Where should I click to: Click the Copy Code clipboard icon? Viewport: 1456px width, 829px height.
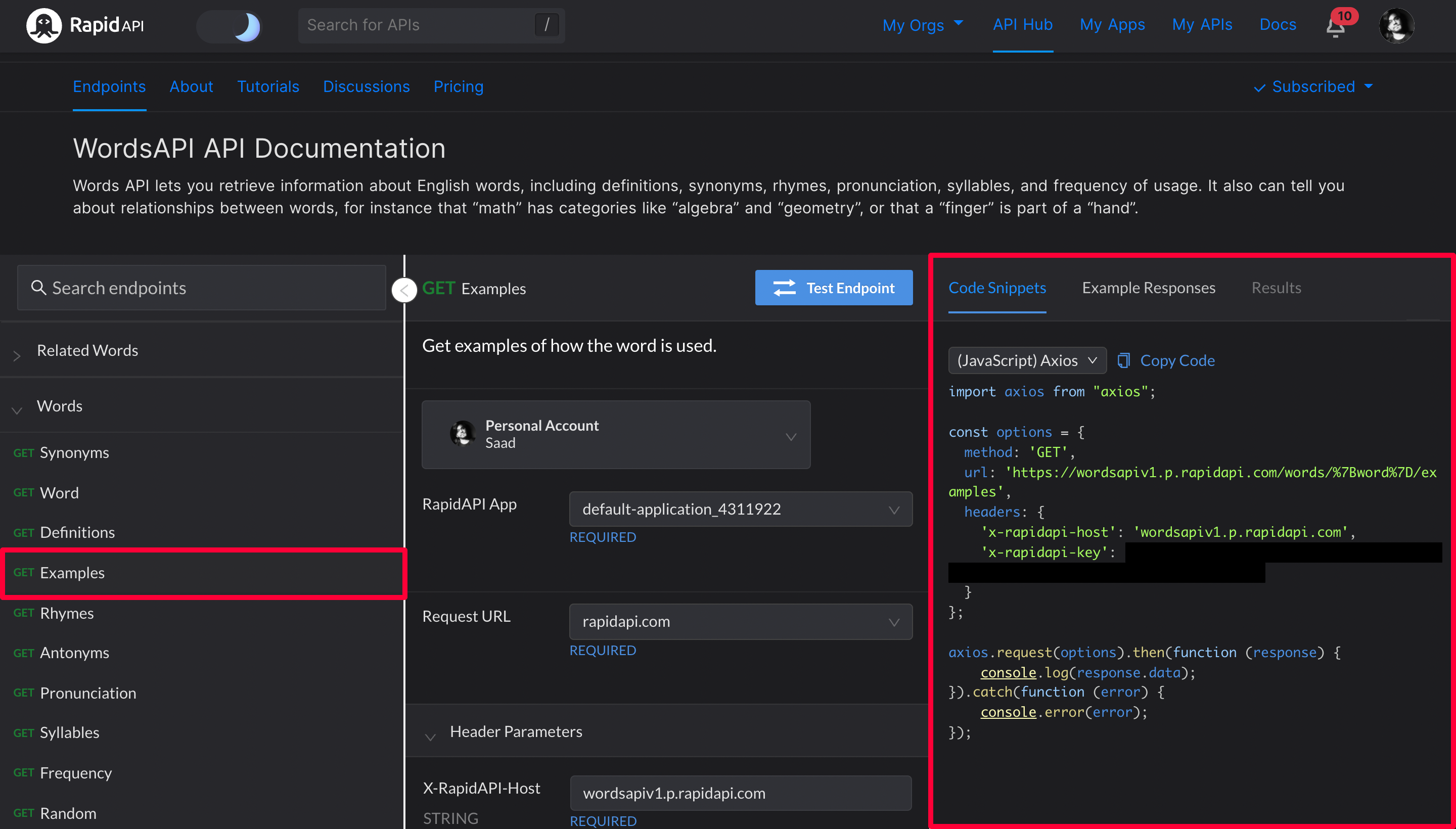pos(1123,360)
